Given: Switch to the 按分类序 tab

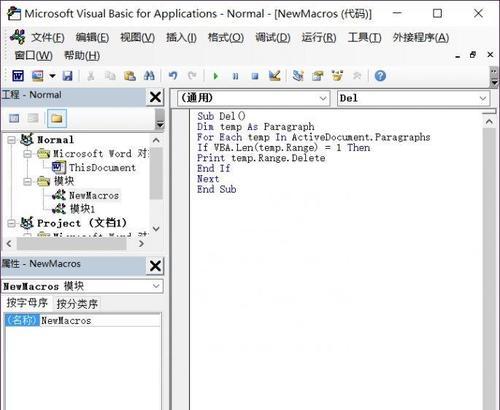Looking at the screenshot, I should [x=77, y=304].
